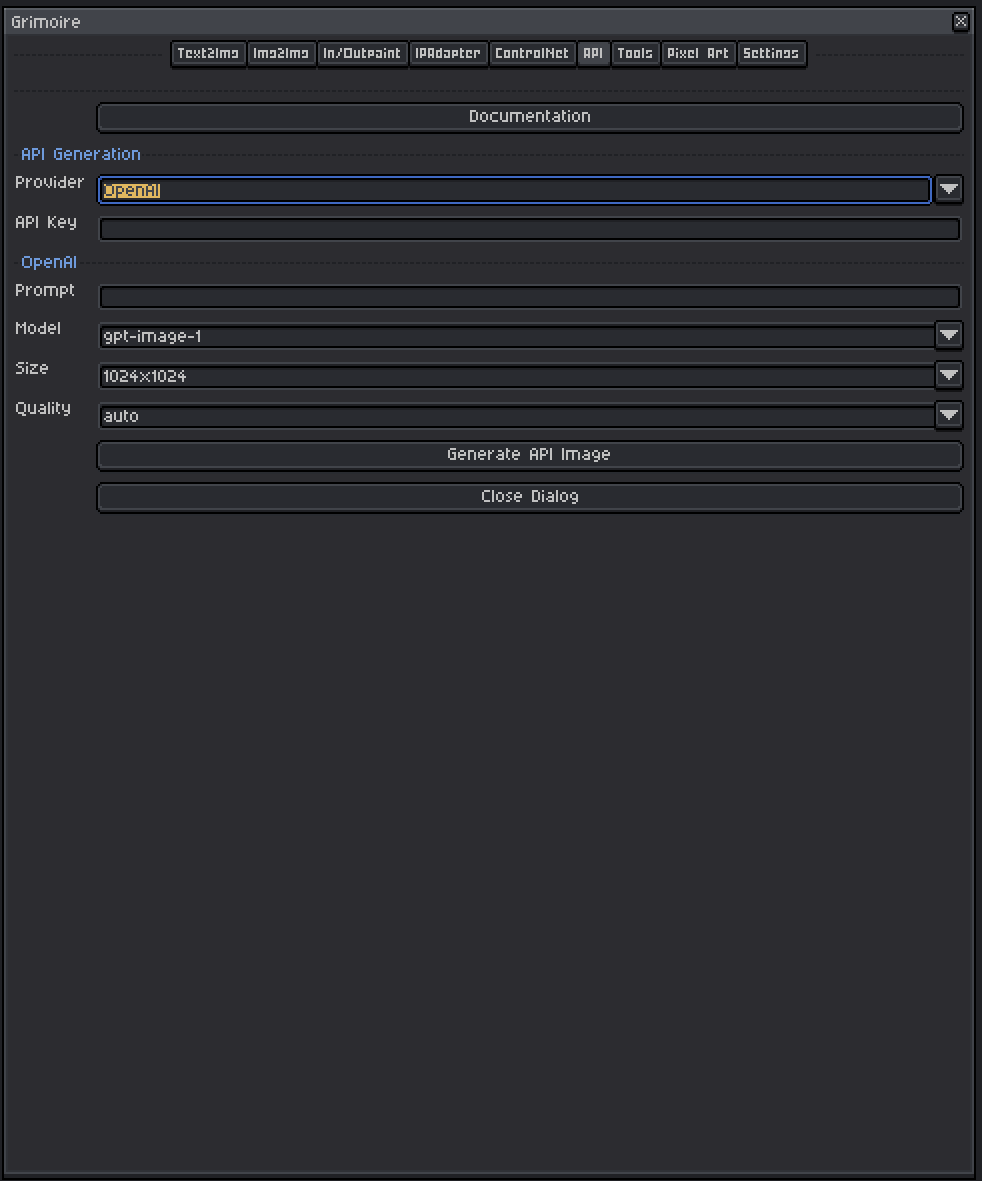This screenshot has height=1181, width=982.
Task: Open the In/Outpaint tab
Action: (x=362, y=53)
